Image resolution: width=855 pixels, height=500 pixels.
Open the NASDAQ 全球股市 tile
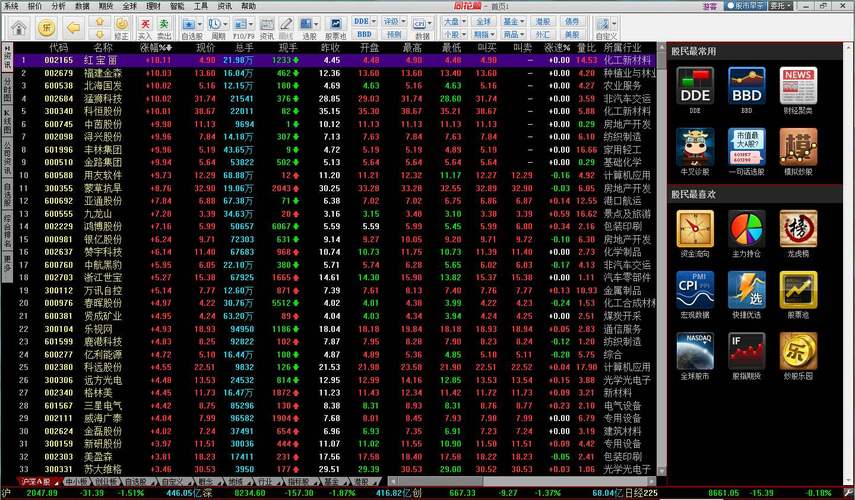(x=695, y=351)
